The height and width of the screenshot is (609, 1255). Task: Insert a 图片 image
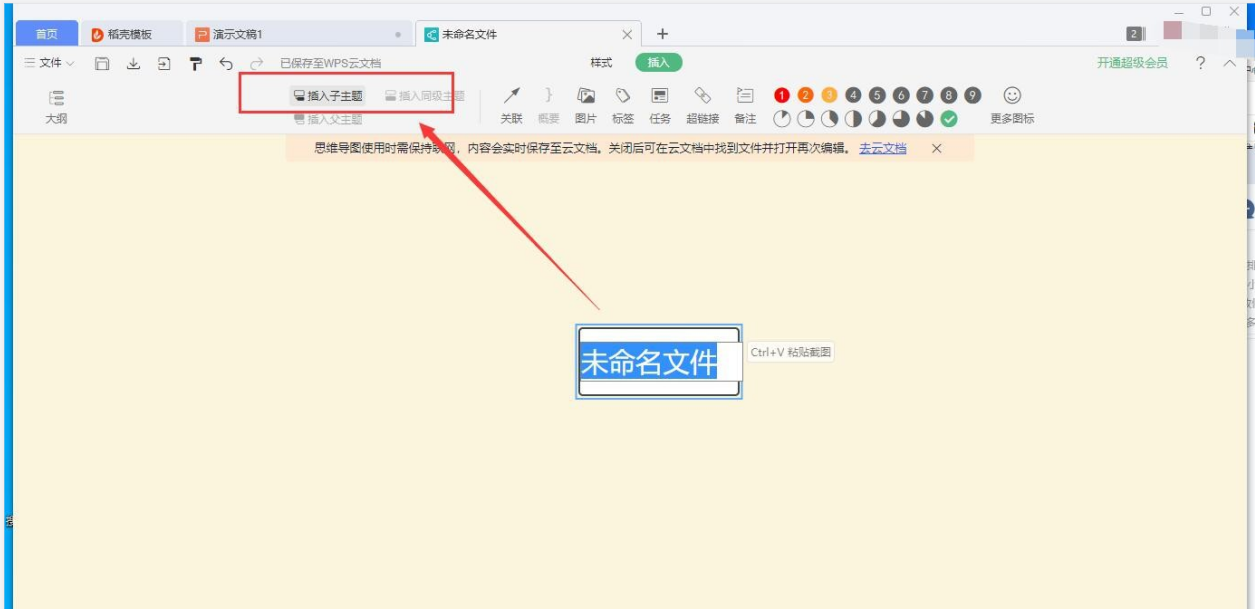pos(586,106)
